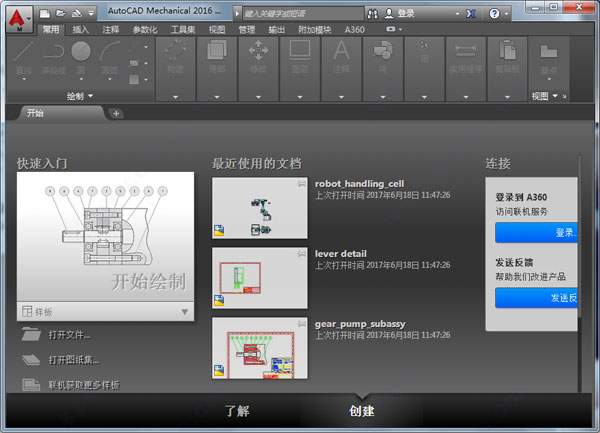Select the 视图 ribbon tab

tap(217, 29)
